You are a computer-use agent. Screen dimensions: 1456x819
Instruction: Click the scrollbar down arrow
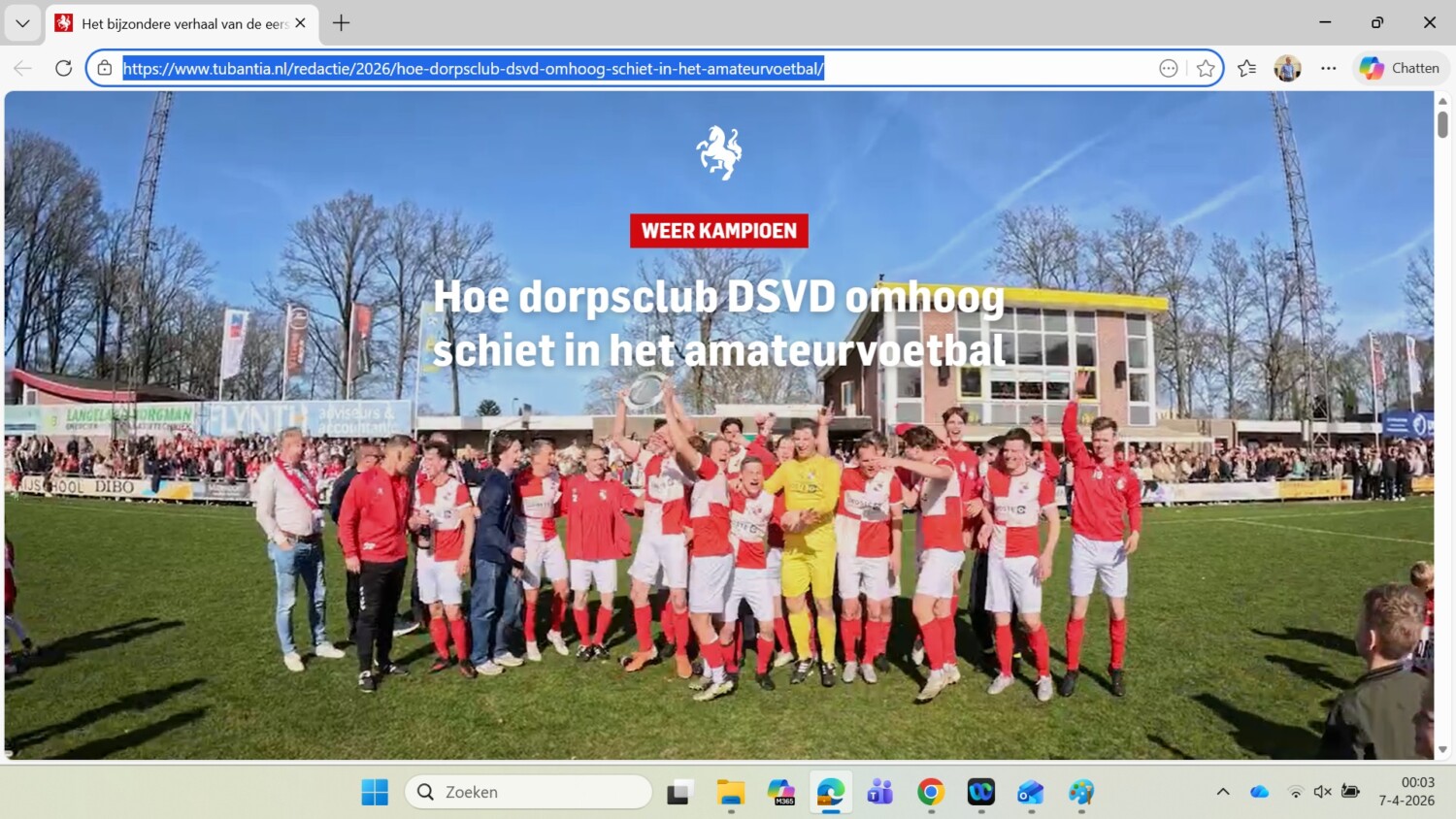click(x=1442, y=750)
